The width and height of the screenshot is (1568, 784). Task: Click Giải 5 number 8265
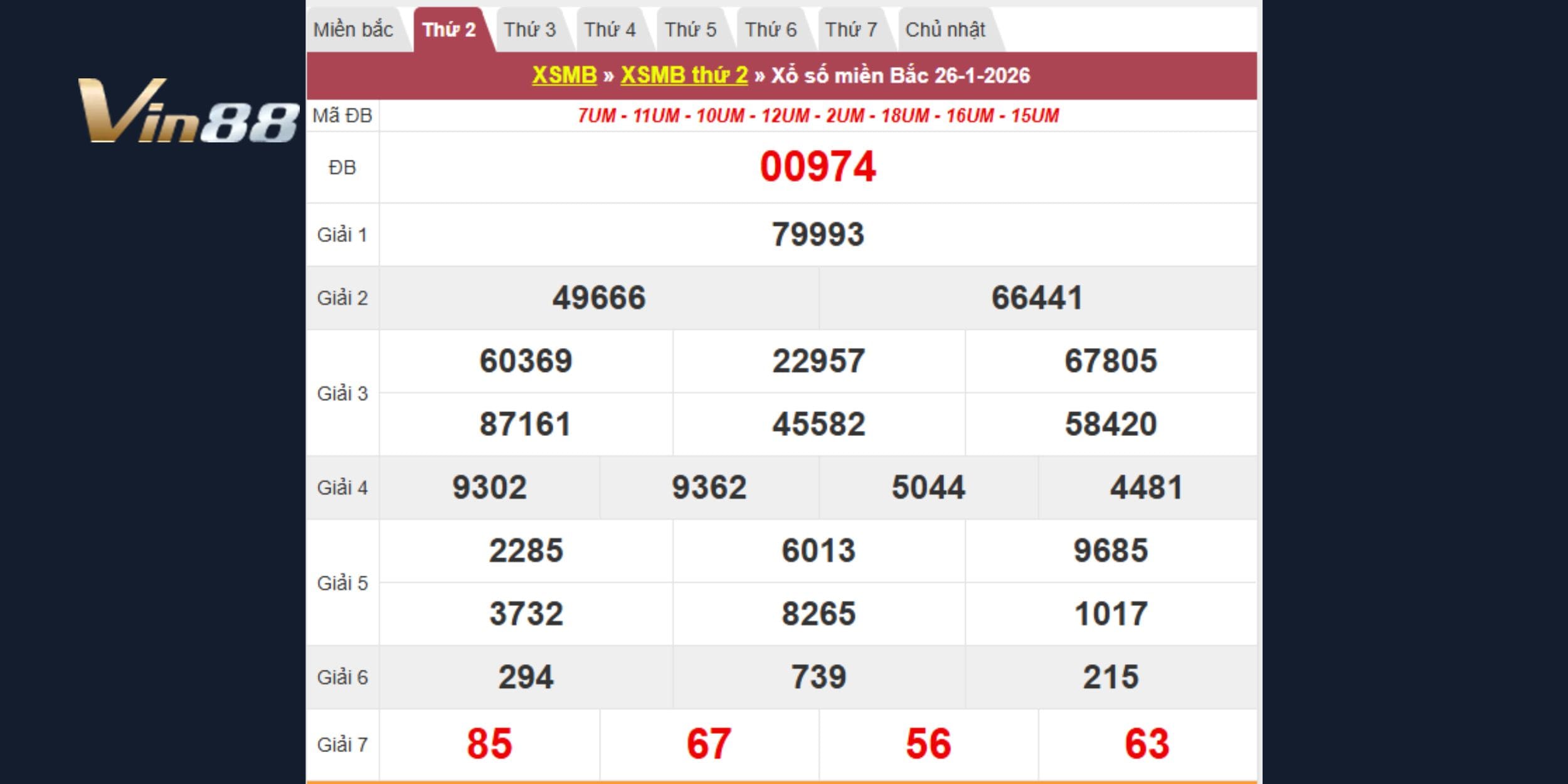(818, 613)
